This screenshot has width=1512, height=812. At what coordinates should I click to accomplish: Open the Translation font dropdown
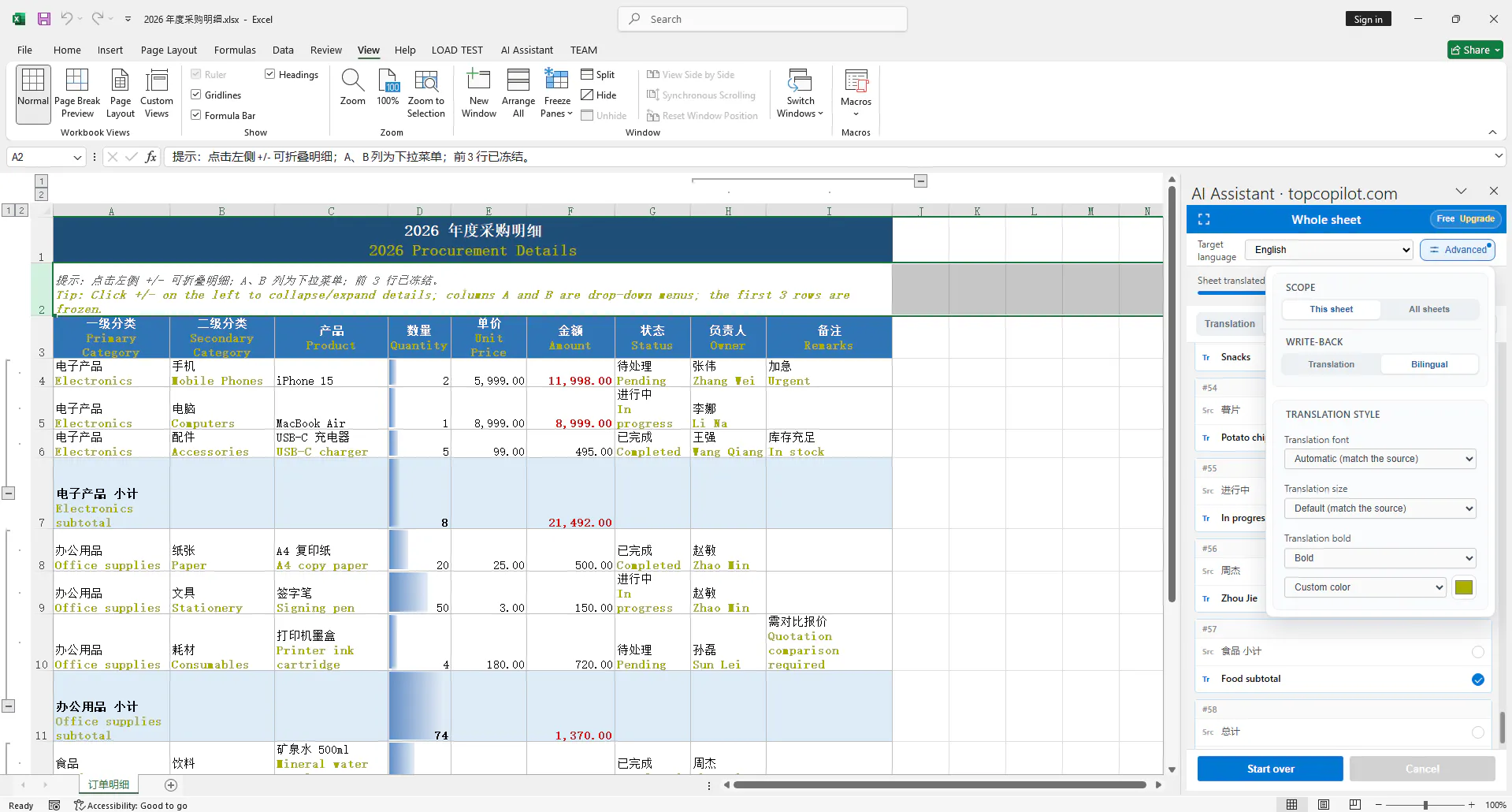(x=1380, y=459)
